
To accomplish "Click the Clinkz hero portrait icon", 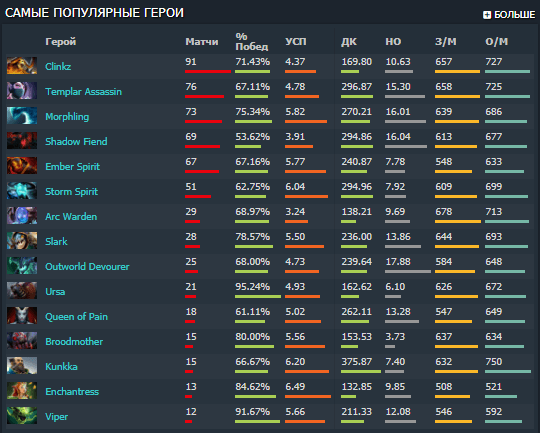I will tap(22, 66).
